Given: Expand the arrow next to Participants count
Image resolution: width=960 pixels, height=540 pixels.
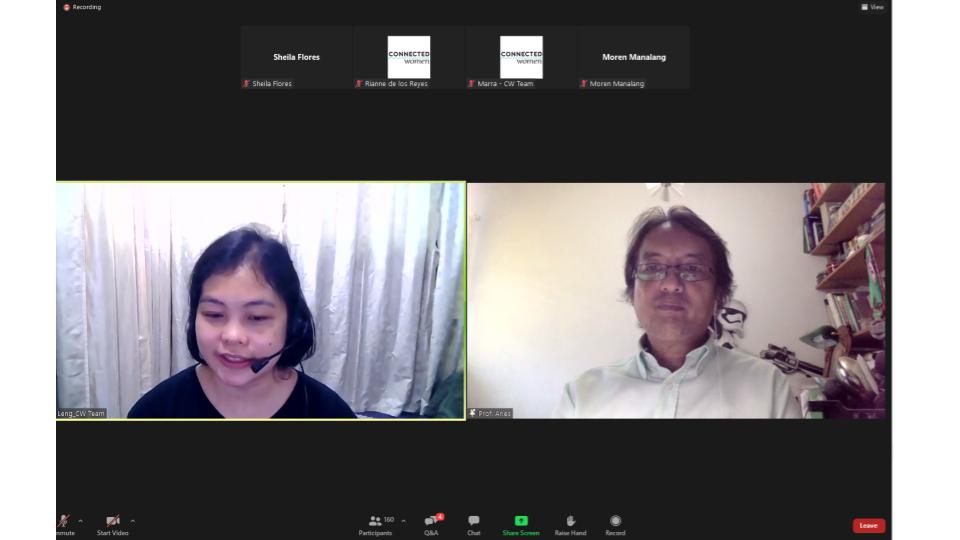Looking at the screenshot, I should click(403, 521).
